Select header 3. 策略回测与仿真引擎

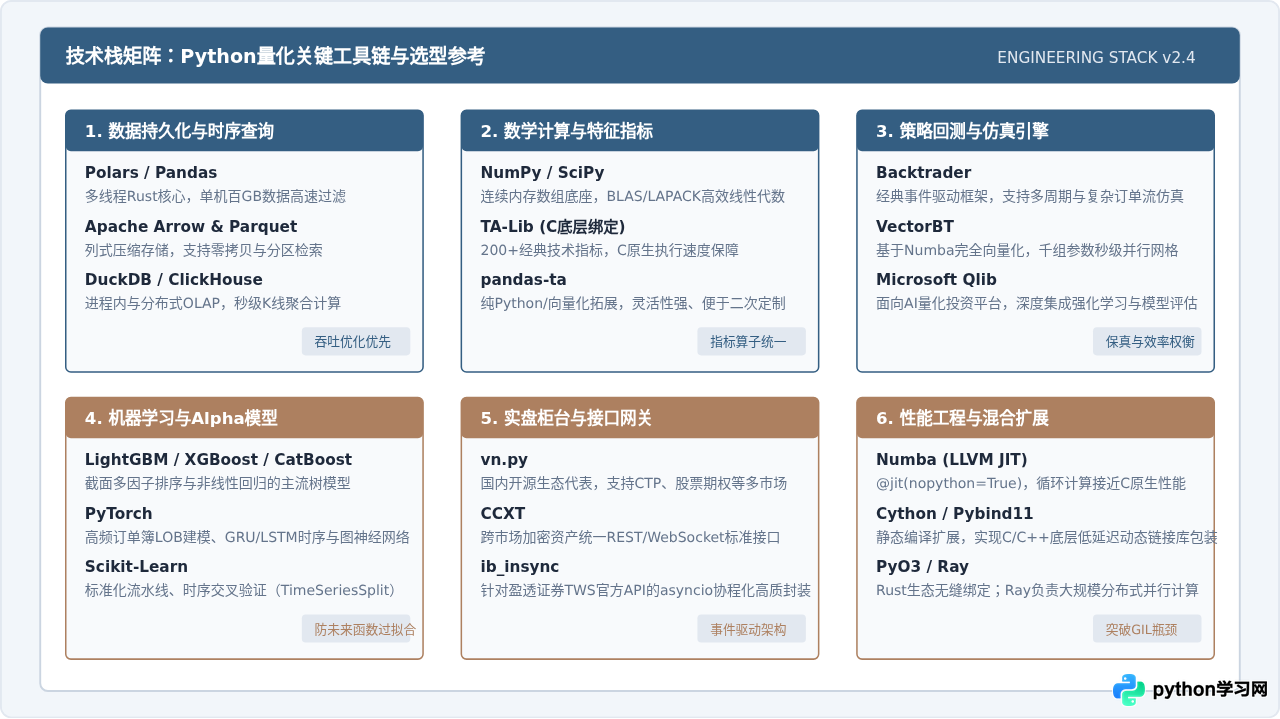[x=1036, y=131]
